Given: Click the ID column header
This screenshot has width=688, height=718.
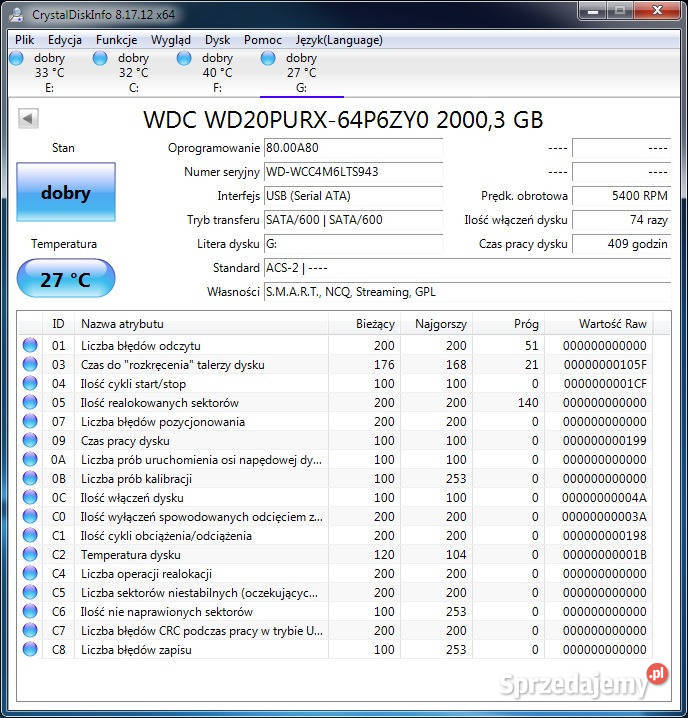Looking at the screenshot, I should 58,324.
